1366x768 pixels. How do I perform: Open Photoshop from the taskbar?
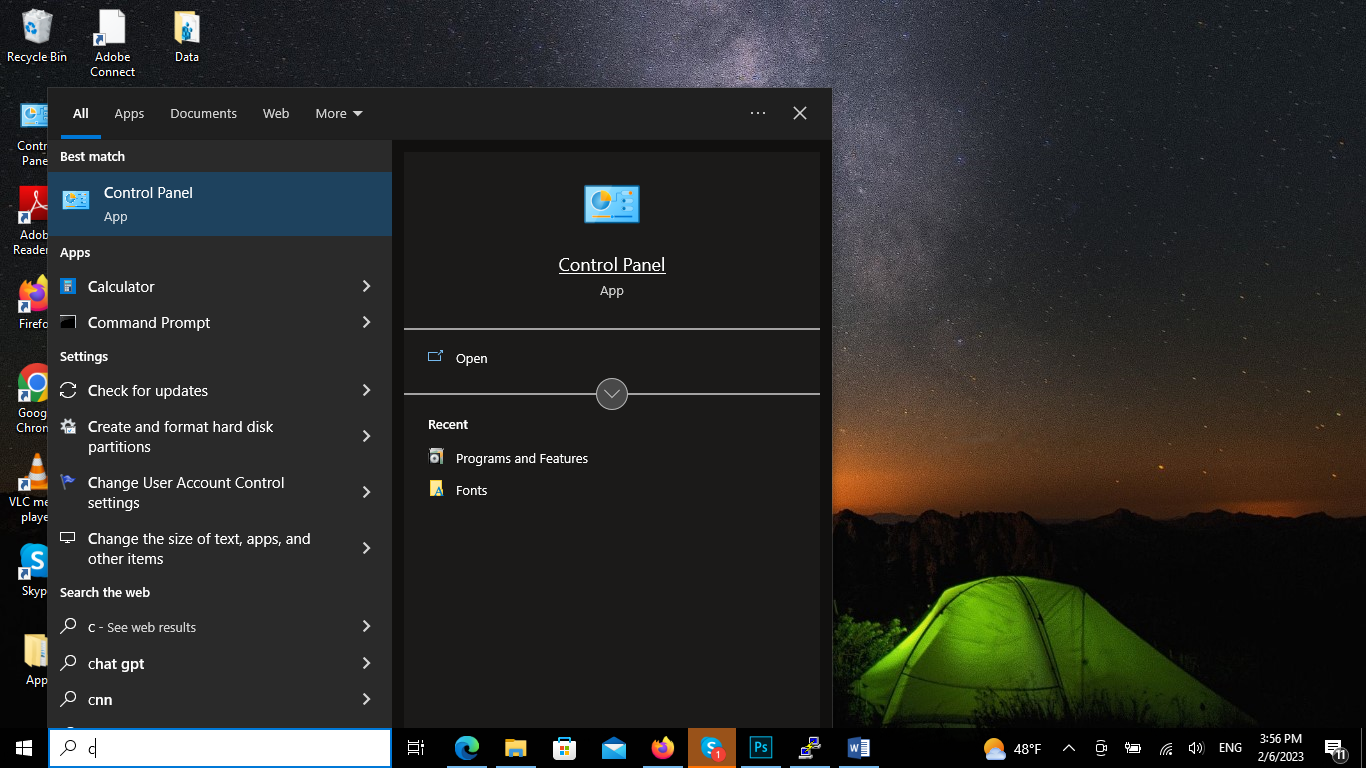click(x=761, y=748)
